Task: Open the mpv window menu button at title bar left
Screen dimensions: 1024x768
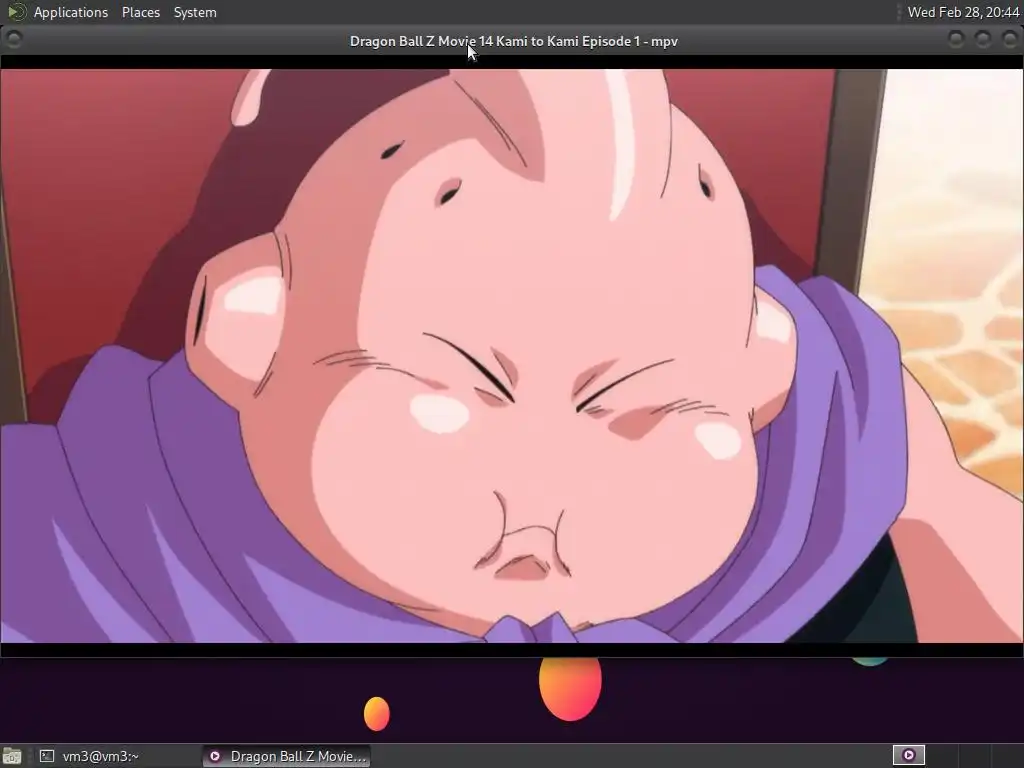Action: click(x=14, y=39)
